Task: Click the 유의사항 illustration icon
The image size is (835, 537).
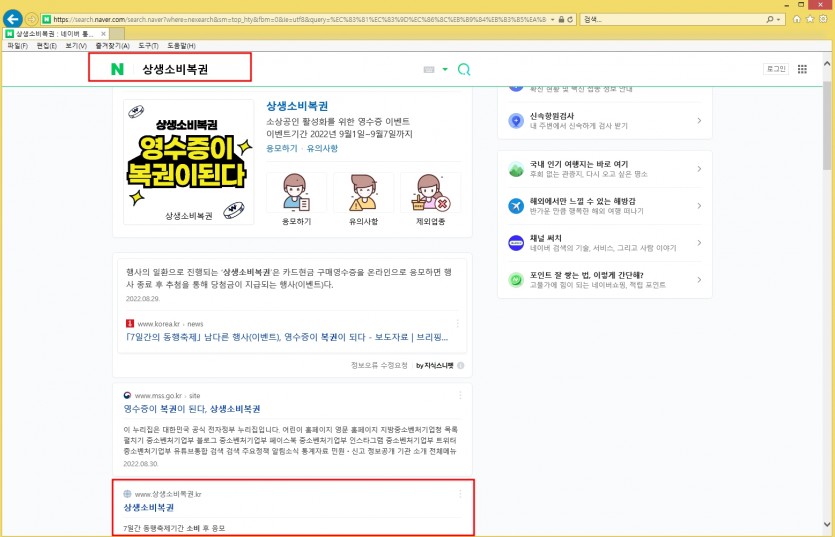Action: point(364,192)
